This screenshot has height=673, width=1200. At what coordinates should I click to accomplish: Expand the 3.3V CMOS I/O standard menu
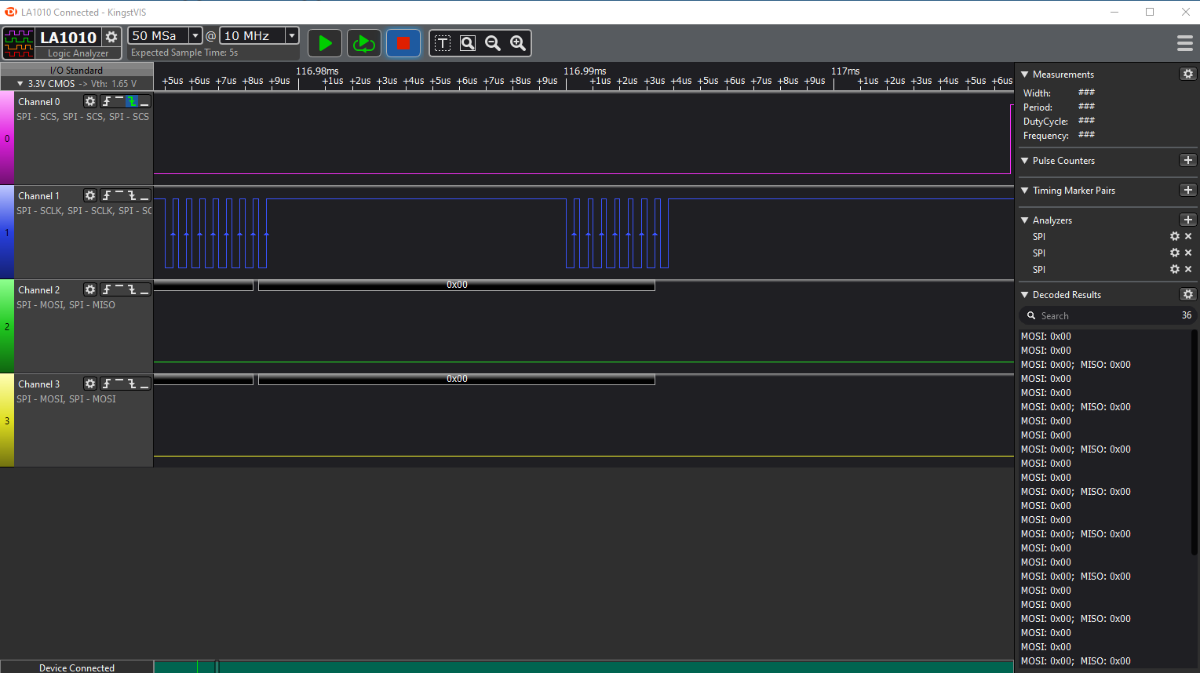coord(20,84)
